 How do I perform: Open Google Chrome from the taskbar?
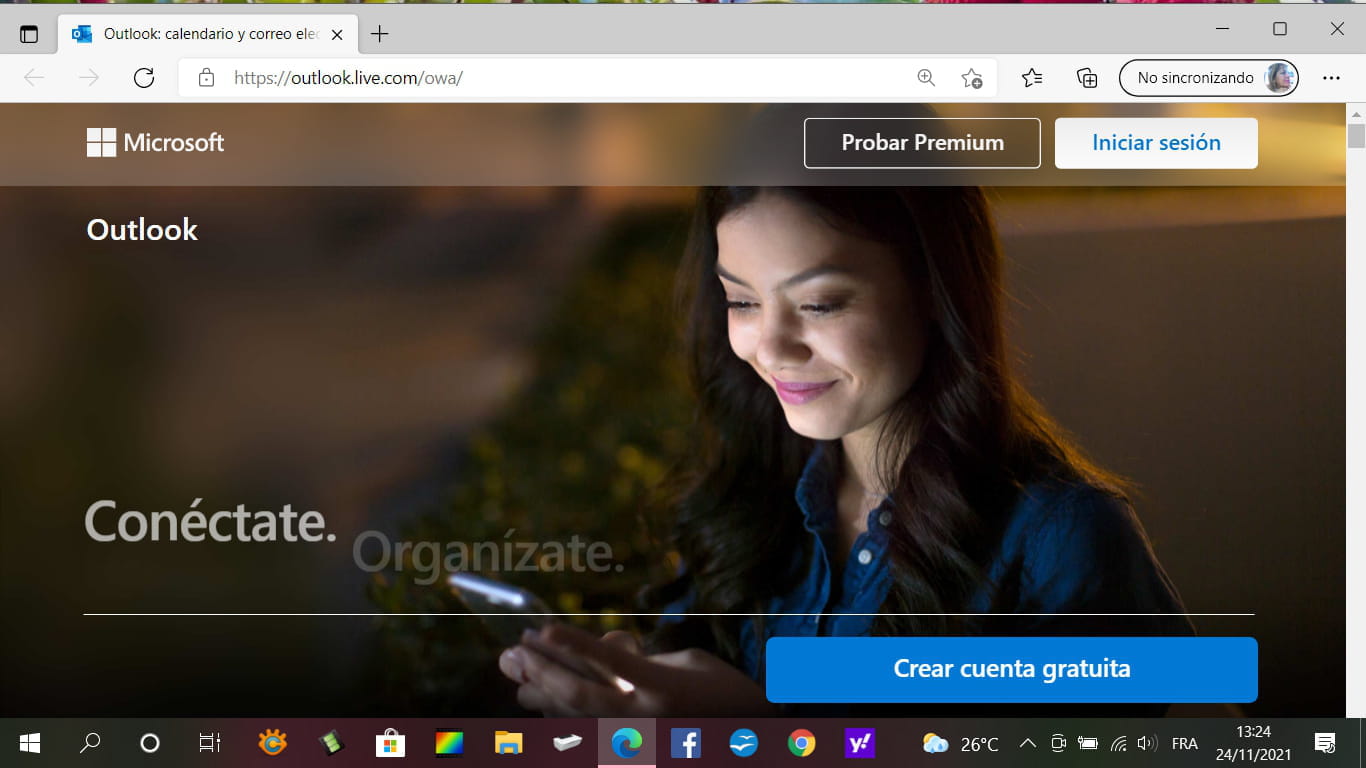[801, 743]
